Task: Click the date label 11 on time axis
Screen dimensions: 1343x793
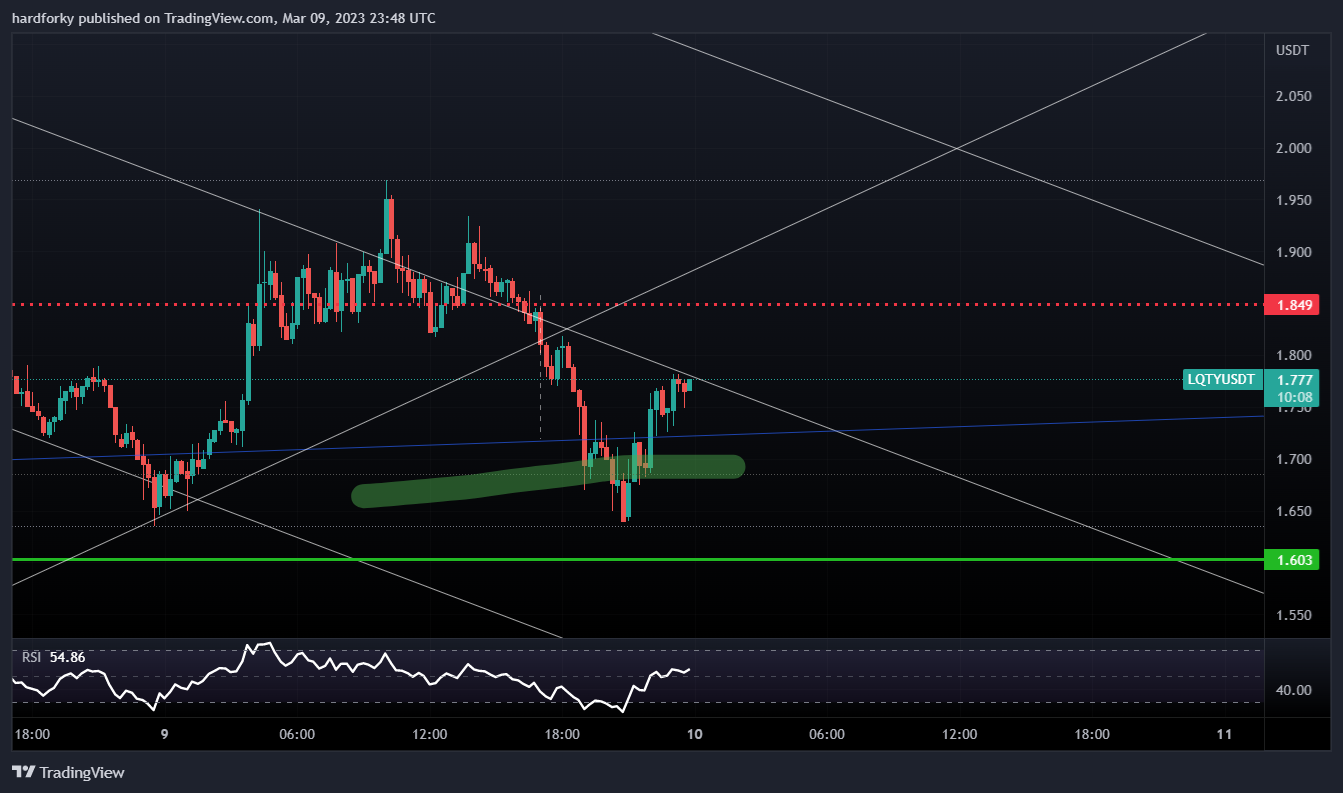Action: click(1224, 734)
